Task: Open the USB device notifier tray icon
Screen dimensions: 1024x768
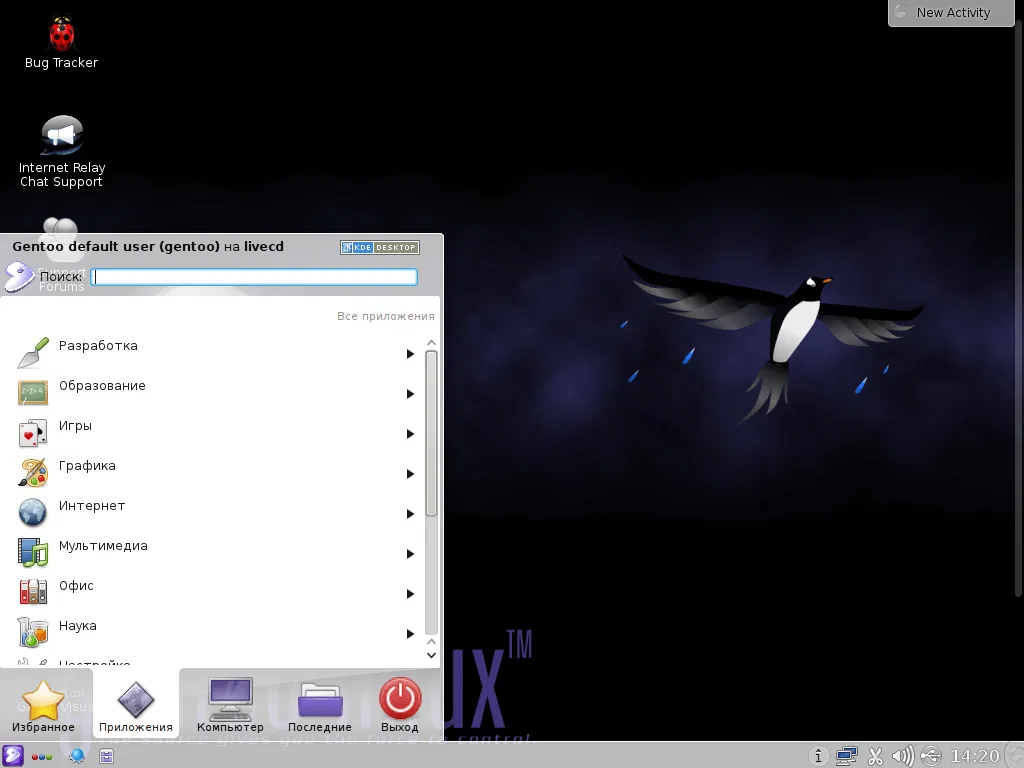Action: click(931, 756)
